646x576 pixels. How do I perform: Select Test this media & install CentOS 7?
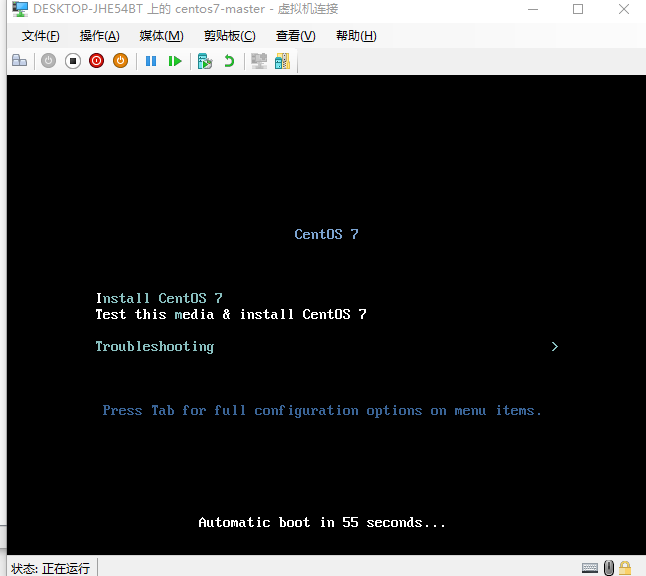[231, 314]
